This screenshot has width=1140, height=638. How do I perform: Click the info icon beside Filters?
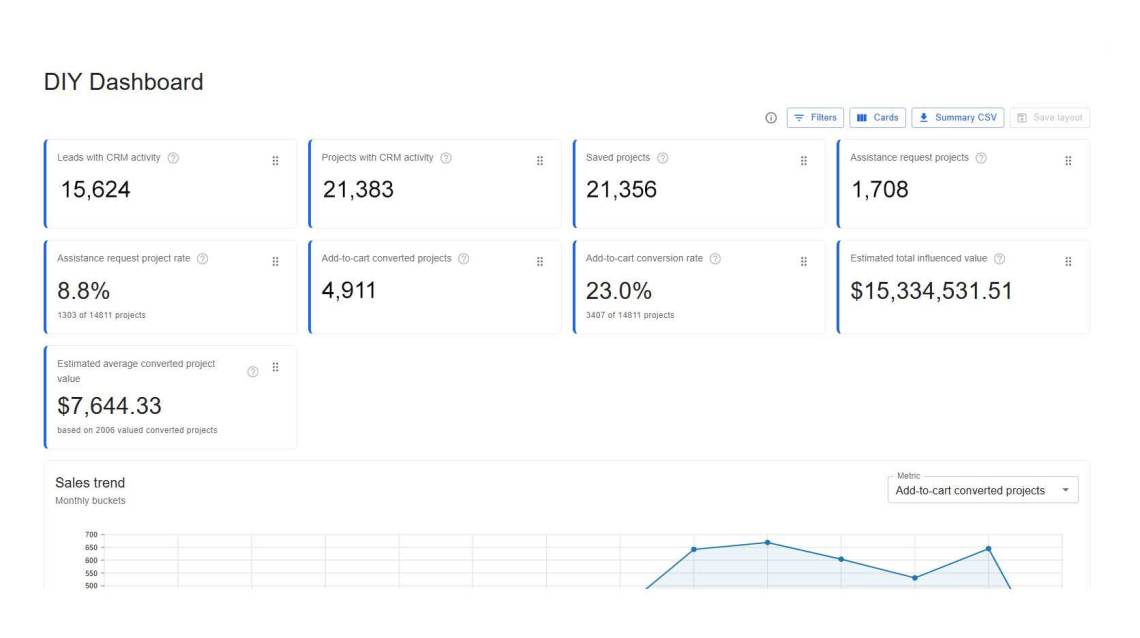coord(771,118)
